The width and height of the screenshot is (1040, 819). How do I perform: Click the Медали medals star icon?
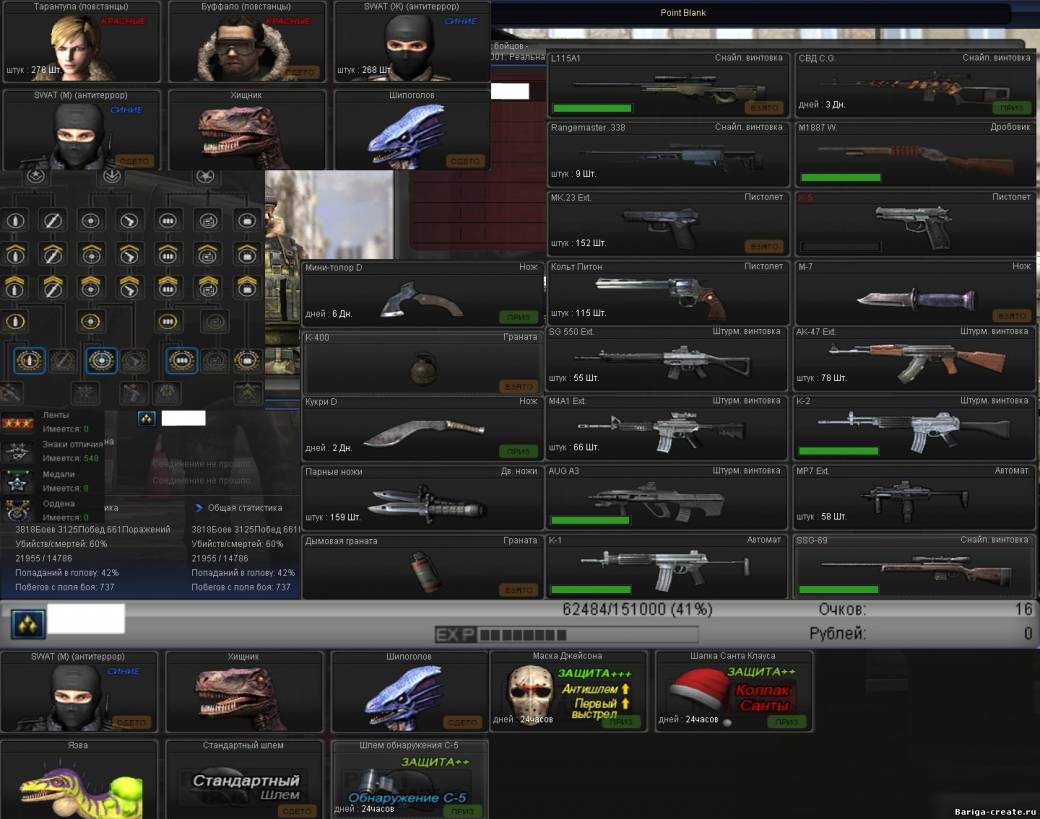point(17,482)
